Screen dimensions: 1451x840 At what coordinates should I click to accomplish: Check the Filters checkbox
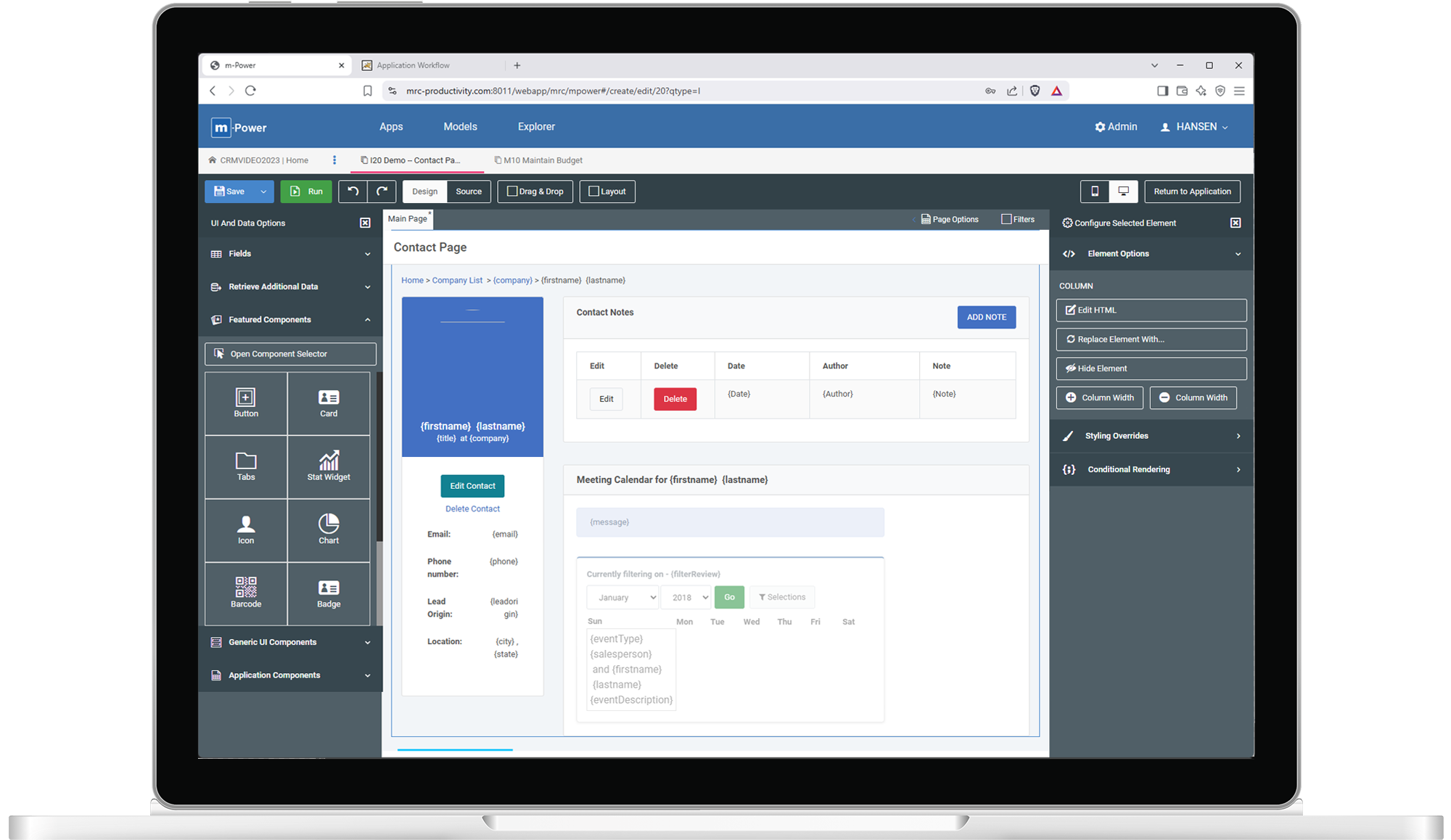[x=1006, y=219]
